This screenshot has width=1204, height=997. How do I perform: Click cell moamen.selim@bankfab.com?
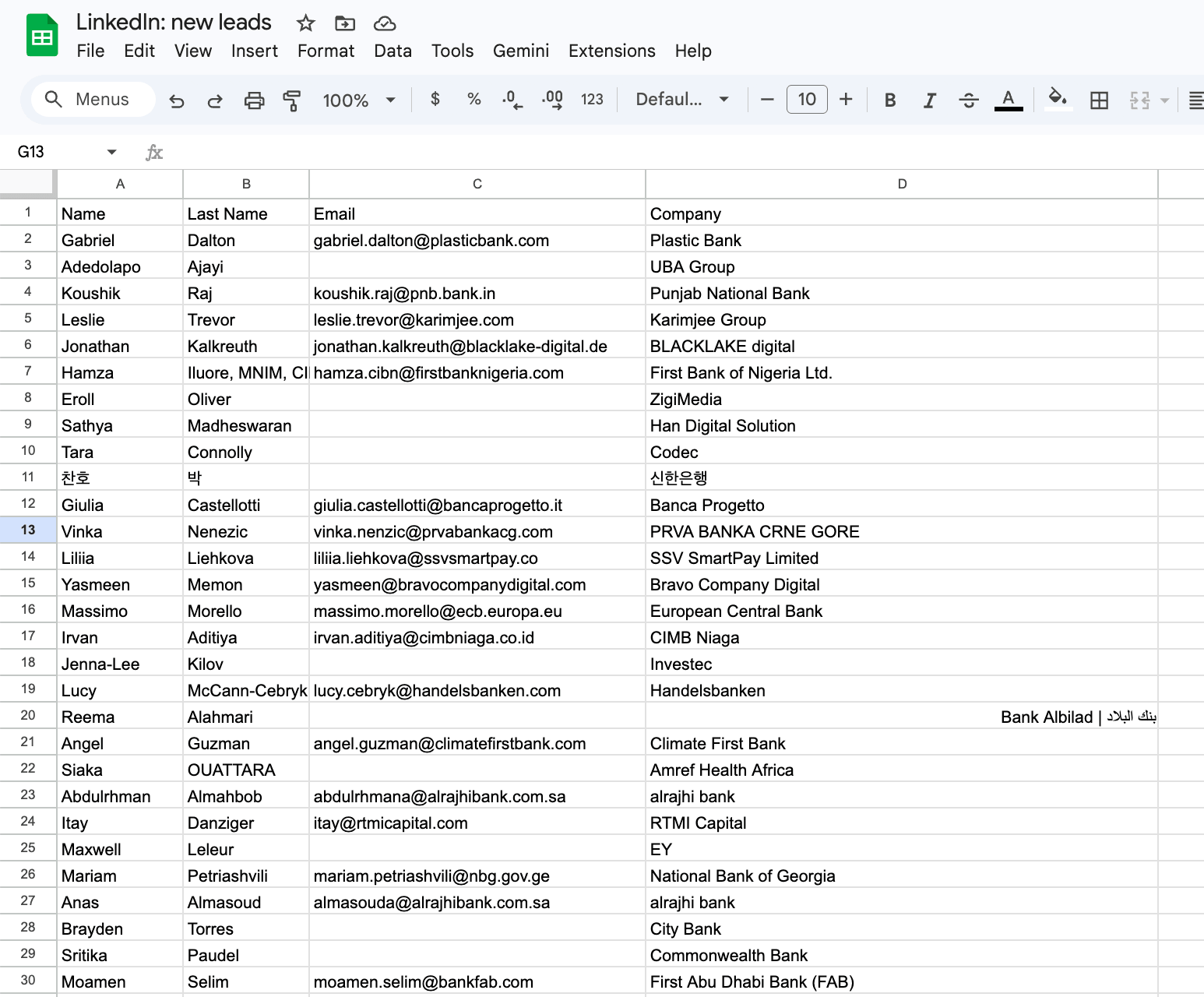(x=477, y=981)
